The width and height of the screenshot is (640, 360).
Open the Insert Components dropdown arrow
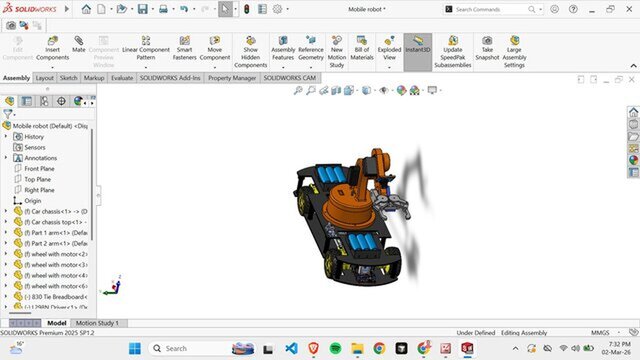tap(52, 67)
